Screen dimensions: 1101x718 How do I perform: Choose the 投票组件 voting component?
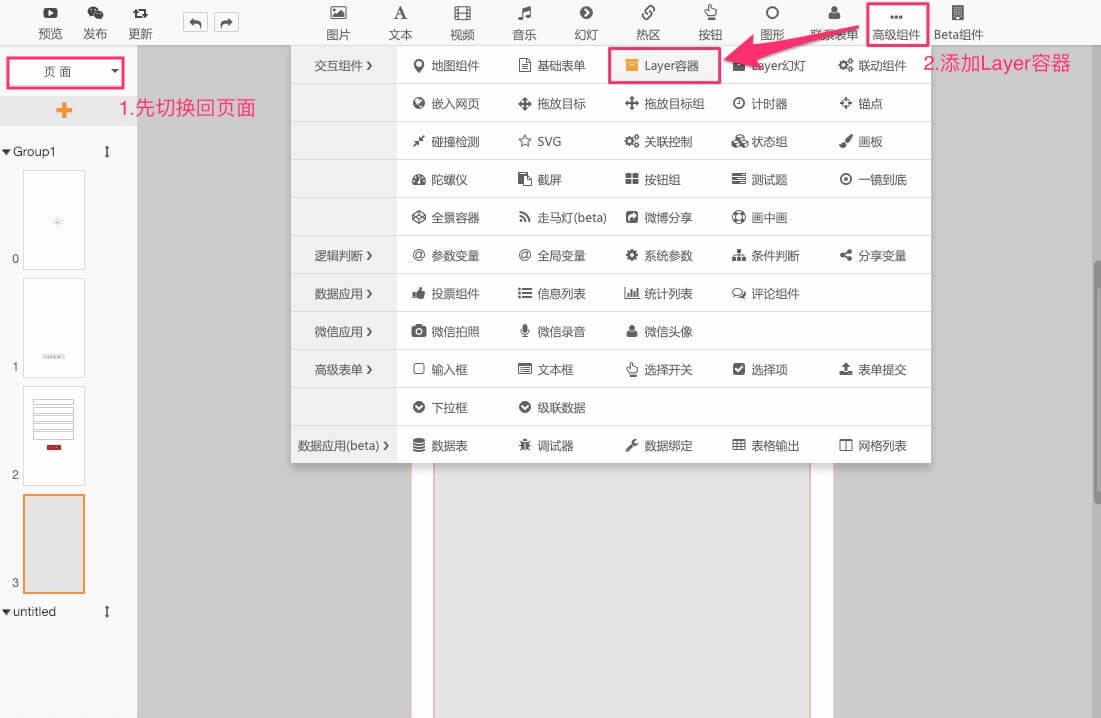click(x=446, y=294)
